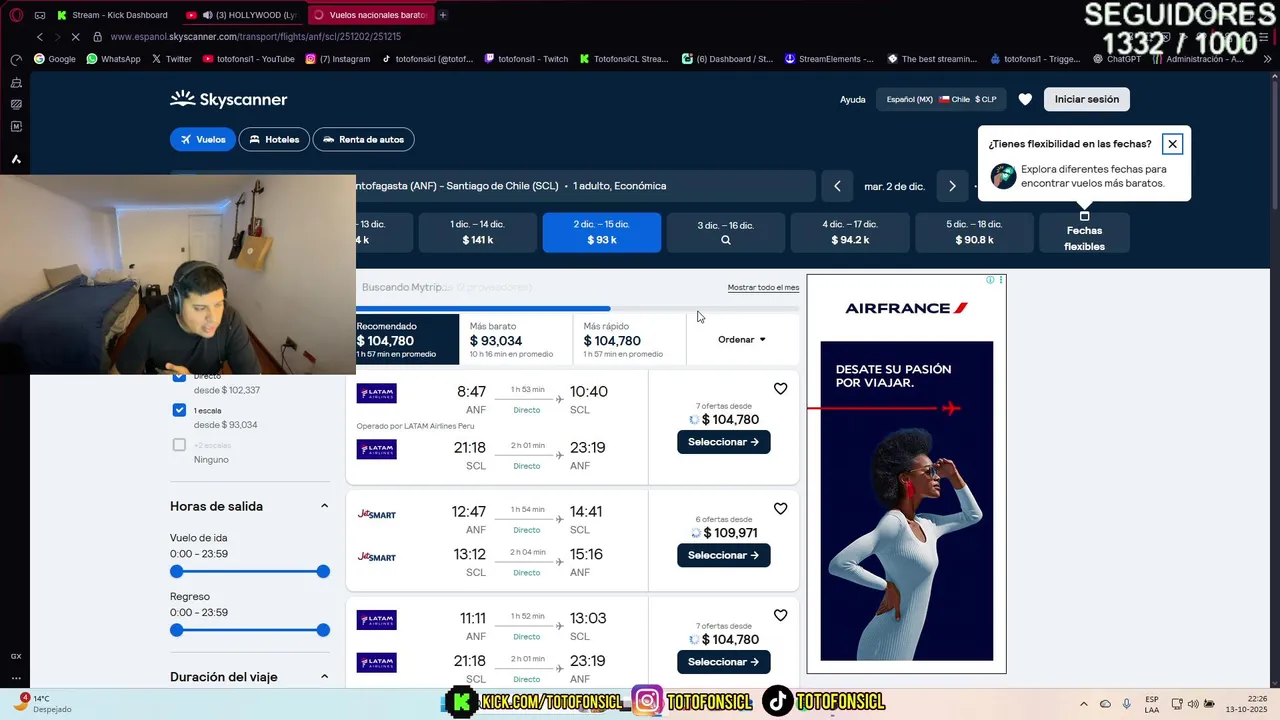Open the ESP LAA keyboard language indicator

(1152, 704)
